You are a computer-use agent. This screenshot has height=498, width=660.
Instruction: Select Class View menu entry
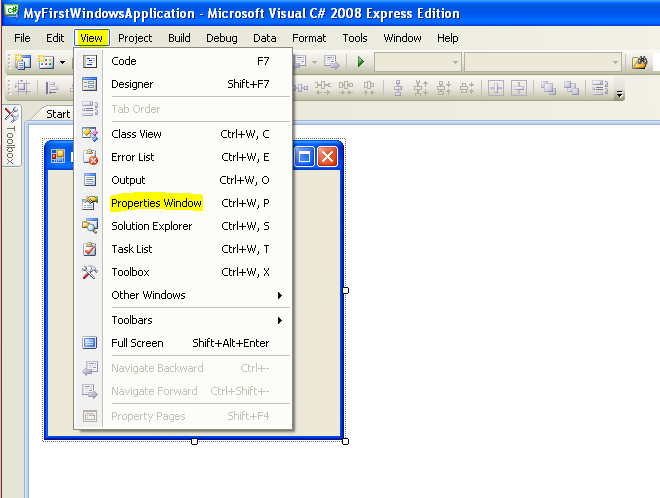183,134
